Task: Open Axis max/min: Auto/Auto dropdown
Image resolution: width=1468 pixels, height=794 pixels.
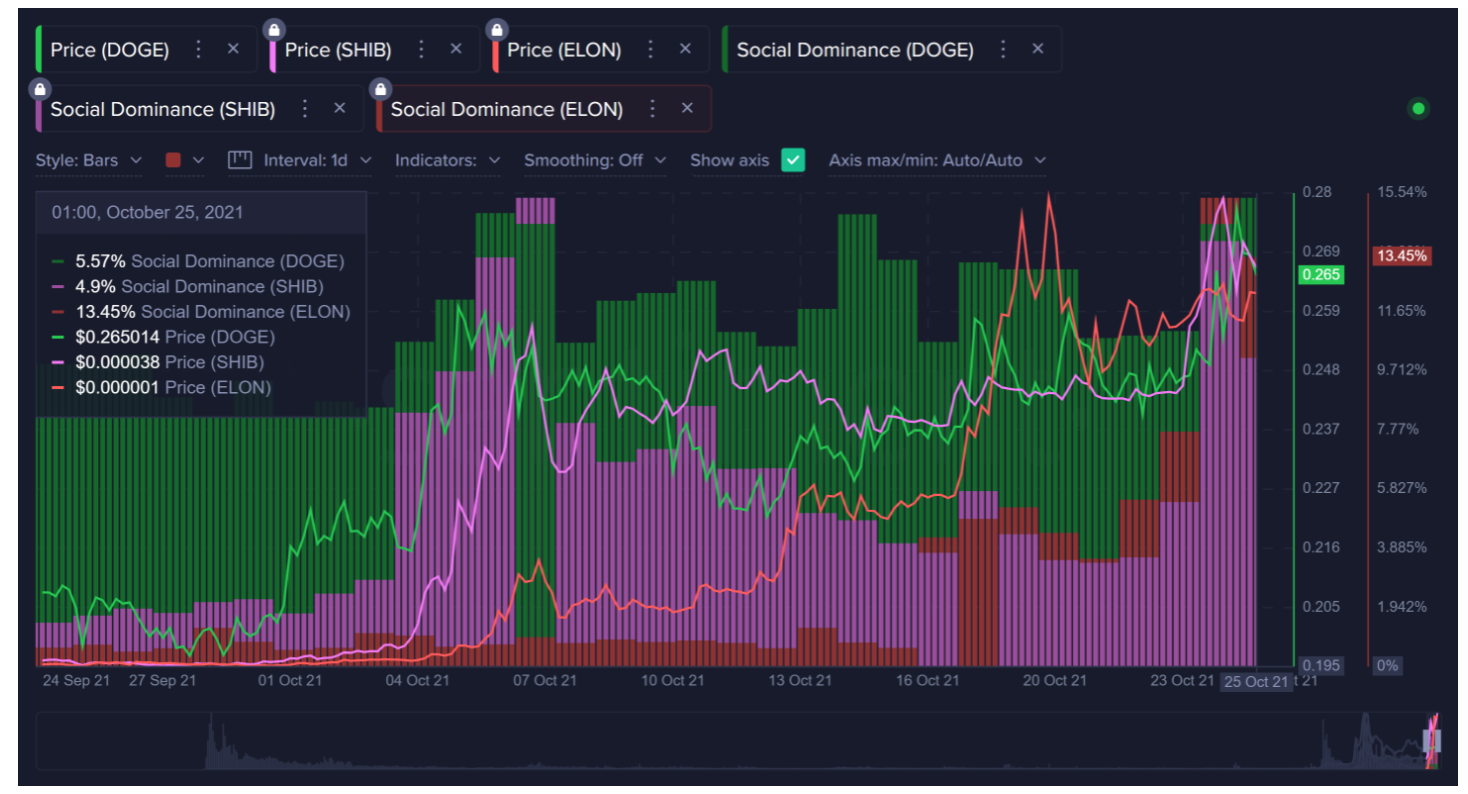Action: tap(937, 160)
